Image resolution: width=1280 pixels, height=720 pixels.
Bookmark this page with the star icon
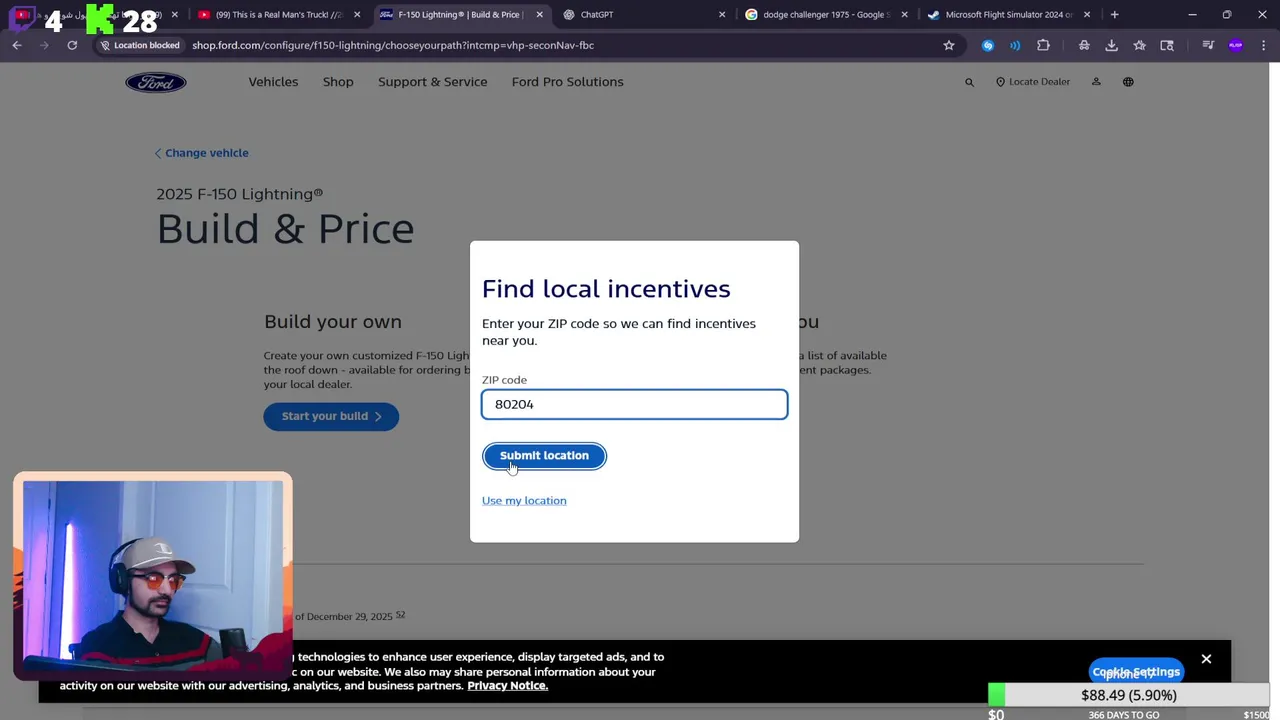949,45
